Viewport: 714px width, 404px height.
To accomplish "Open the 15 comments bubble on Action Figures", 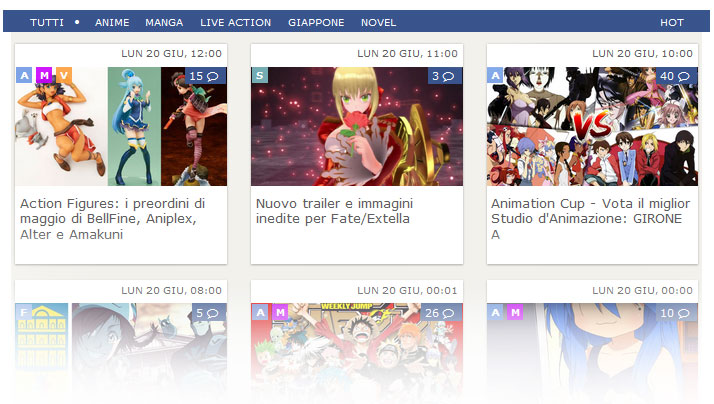I will coord(205,76).
